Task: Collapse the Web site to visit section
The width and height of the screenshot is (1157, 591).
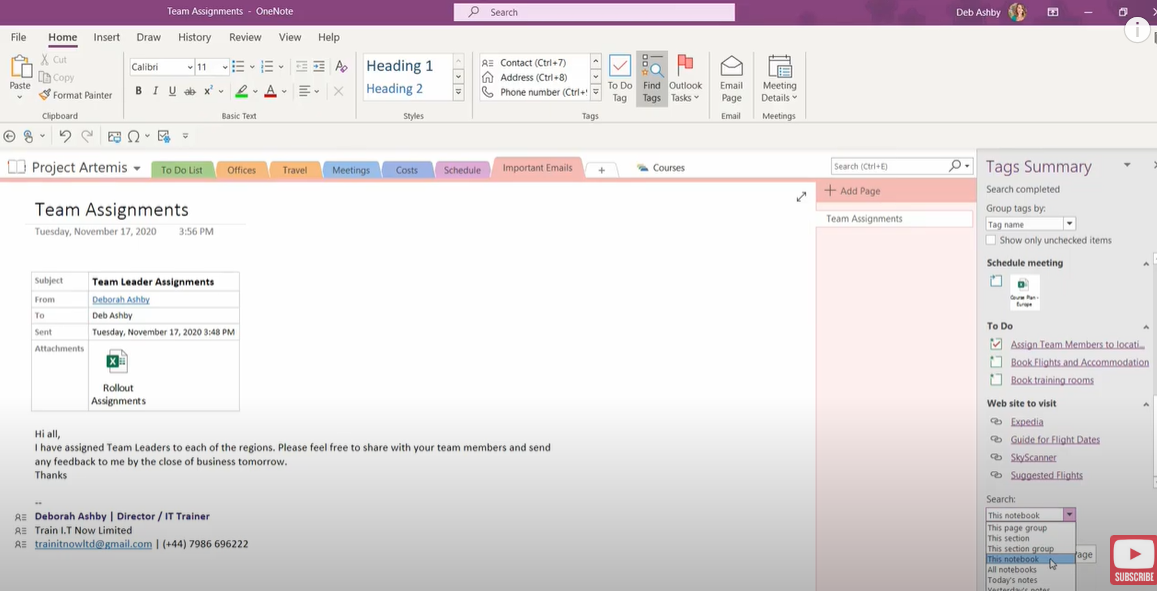Action: point(1146,403)
